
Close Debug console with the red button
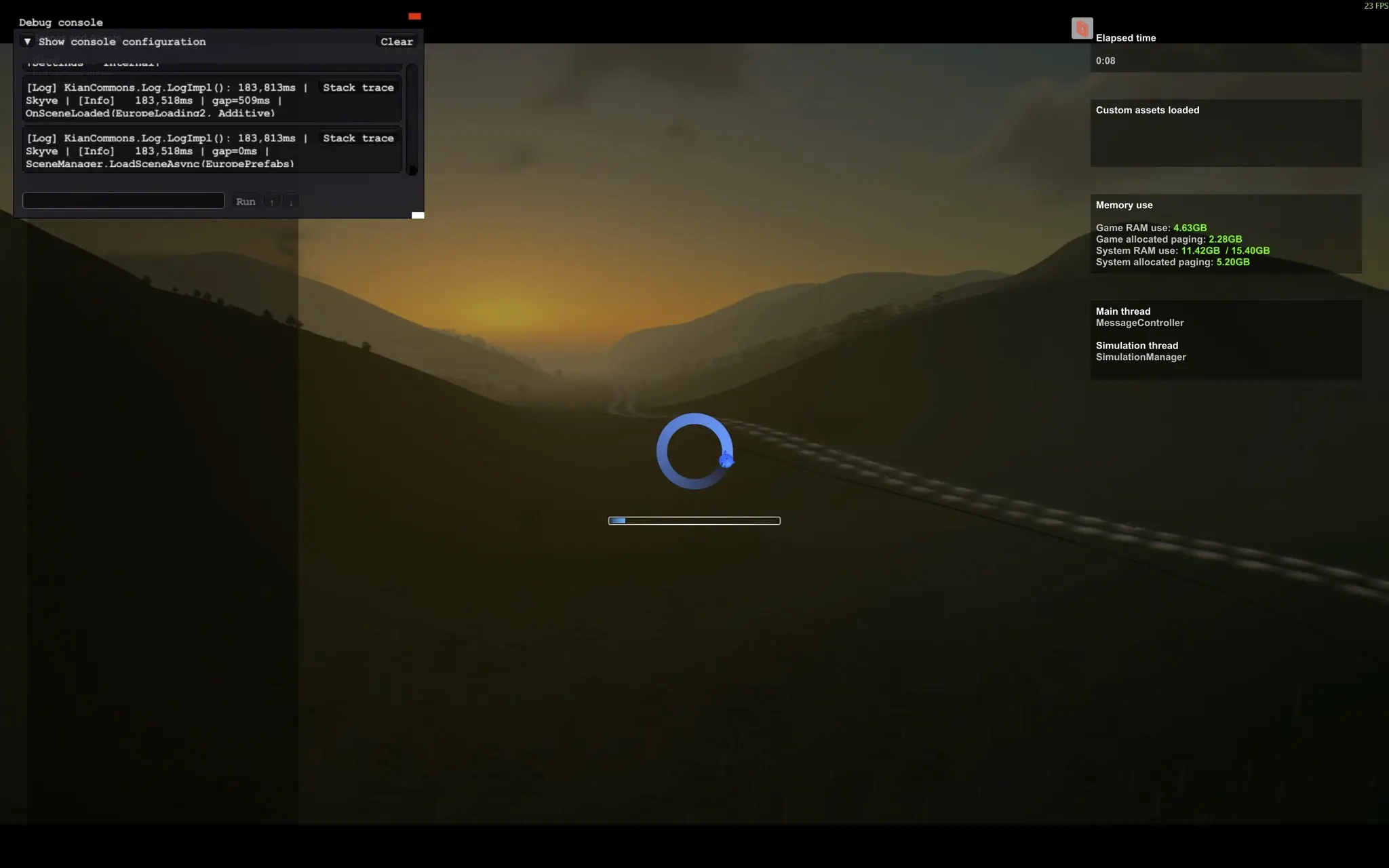pyautogui.click(x=414, y=16)
